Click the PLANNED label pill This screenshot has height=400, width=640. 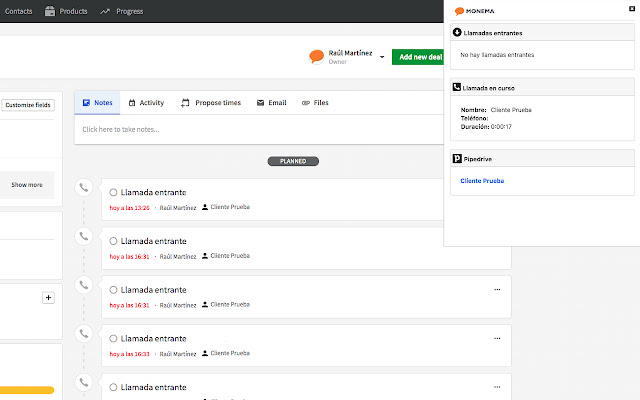pos(293,161)
